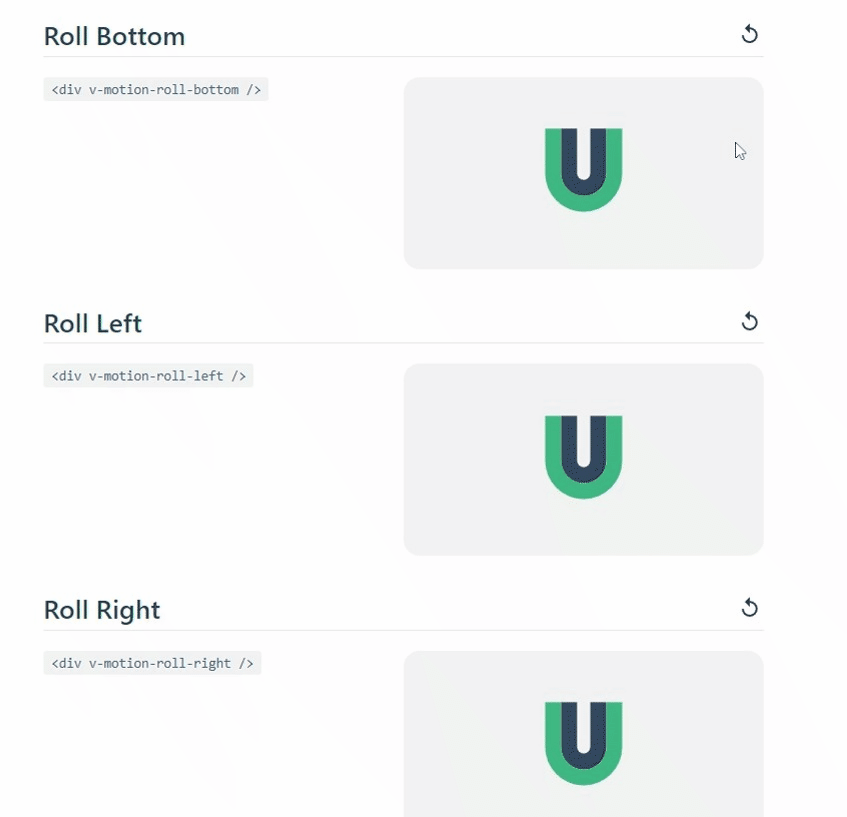Image resolution: width=847 pixels, height=817 pixels.
Task: Click the v-motion-roll-bottom code snippet
Action: click(x=156, y=90)
